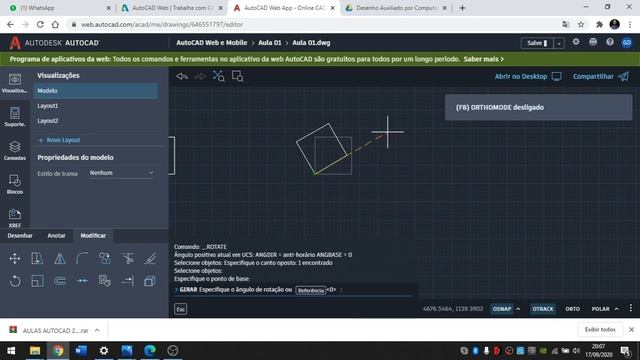
Task: Open the Camadas layers sidebar panel
Action: (15, 151)
